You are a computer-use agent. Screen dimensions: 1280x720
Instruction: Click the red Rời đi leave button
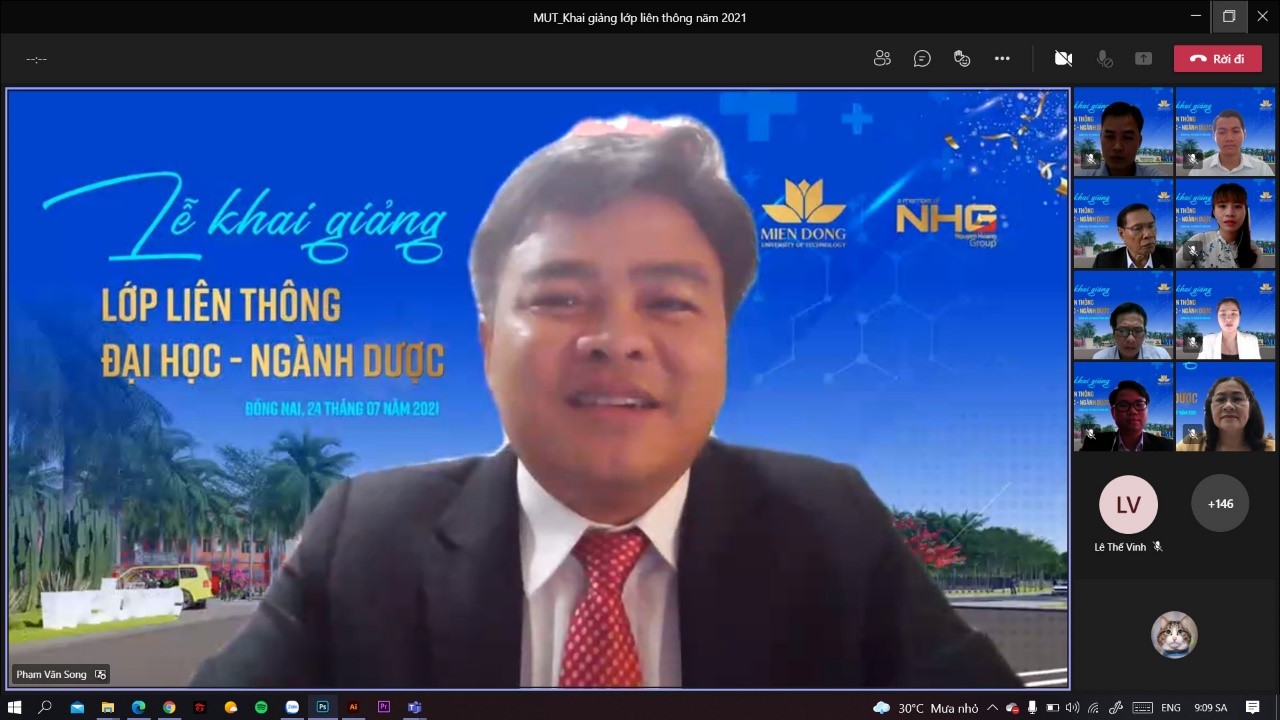coord(1217,59)
